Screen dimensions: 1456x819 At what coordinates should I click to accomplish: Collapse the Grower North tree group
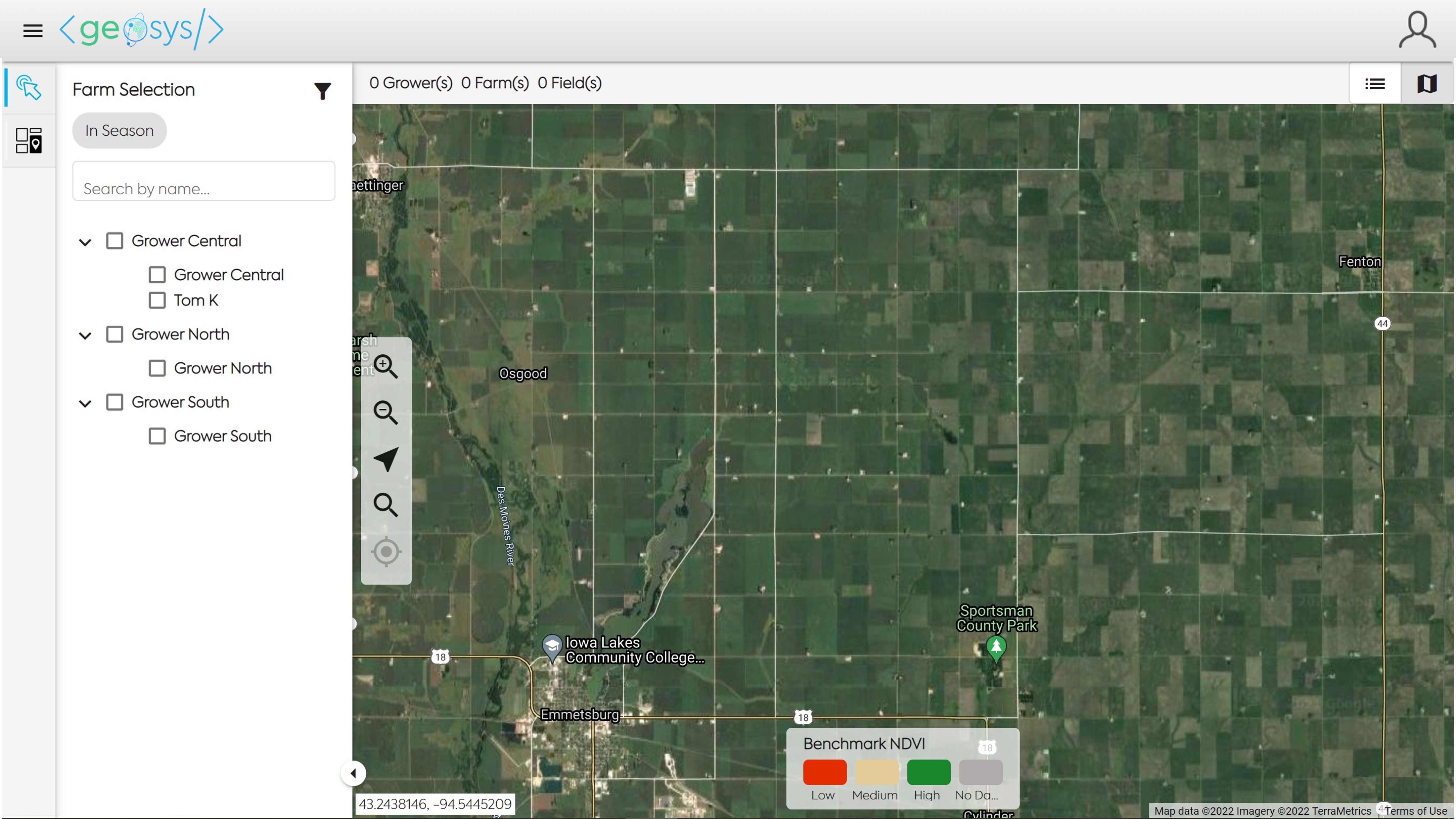[x=85, y=335]
